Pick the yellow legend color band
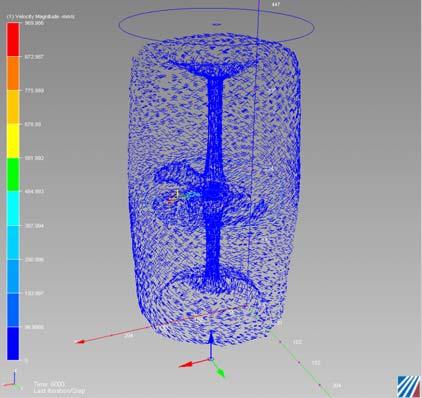Image resolution: width=422 pixels, height=398 pixels. 13,140
